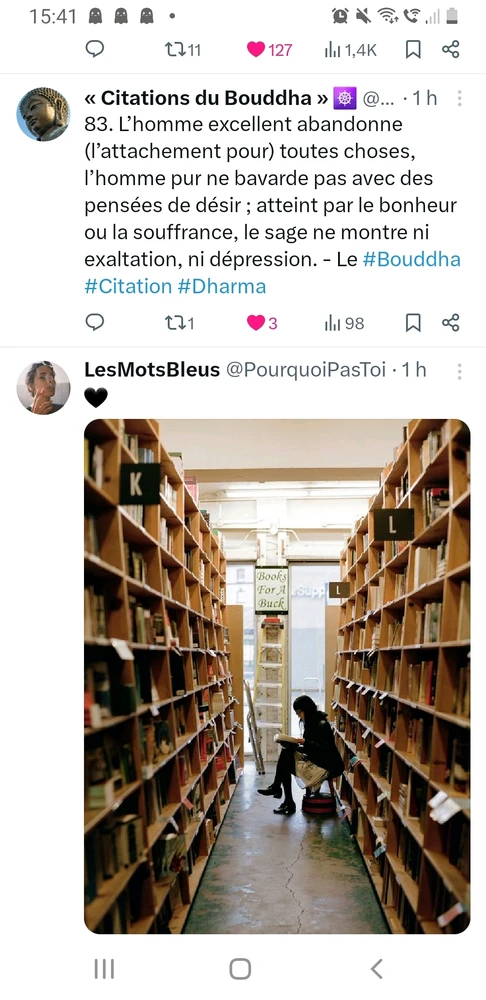Open the bookstore photo in LesMotsBleus tweet
This screenshot has height=1000, width=486.
277,676
